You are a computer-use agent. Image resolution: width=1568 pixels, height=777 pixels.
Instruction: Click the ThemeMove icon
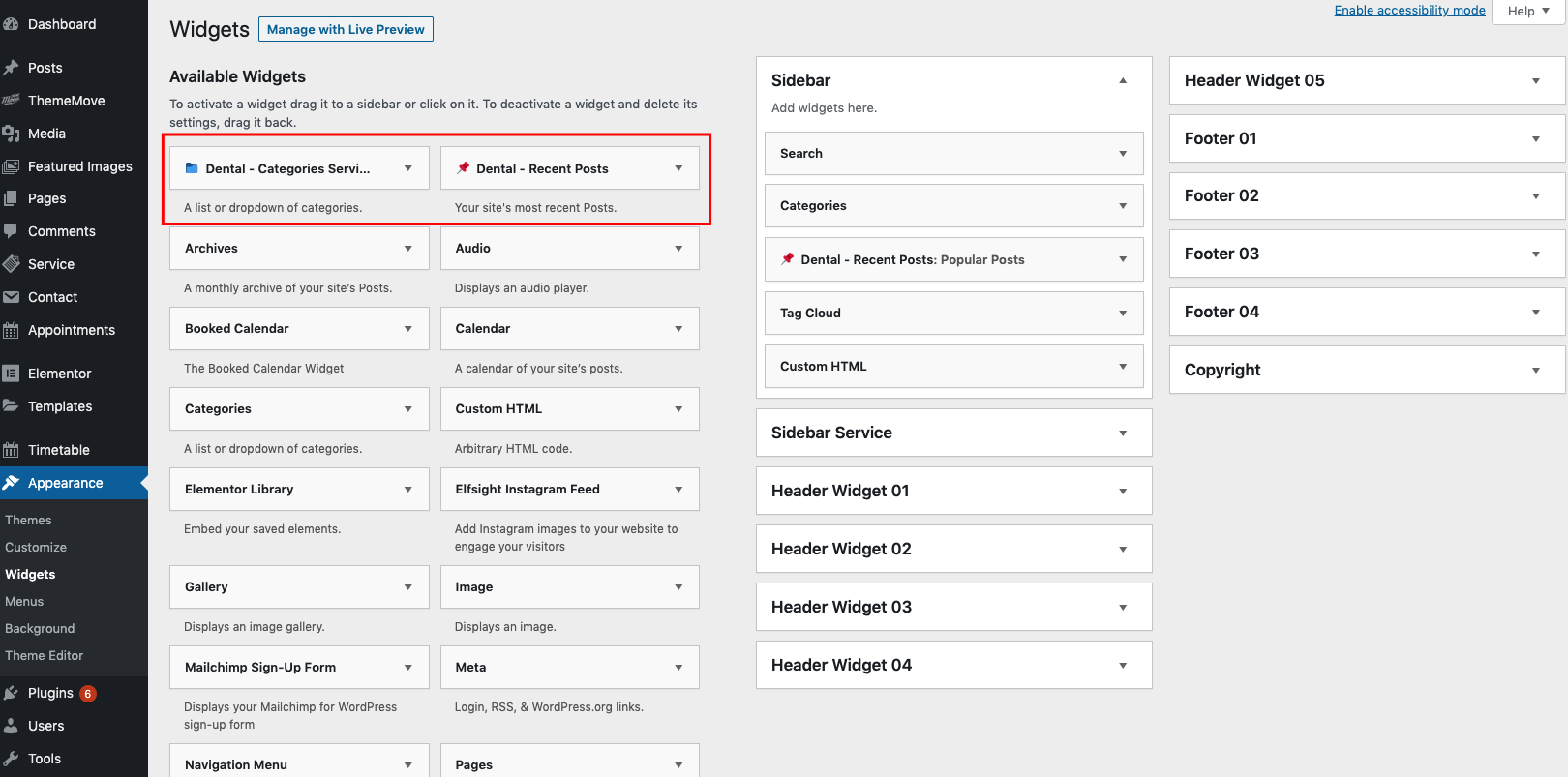[11, 101]
